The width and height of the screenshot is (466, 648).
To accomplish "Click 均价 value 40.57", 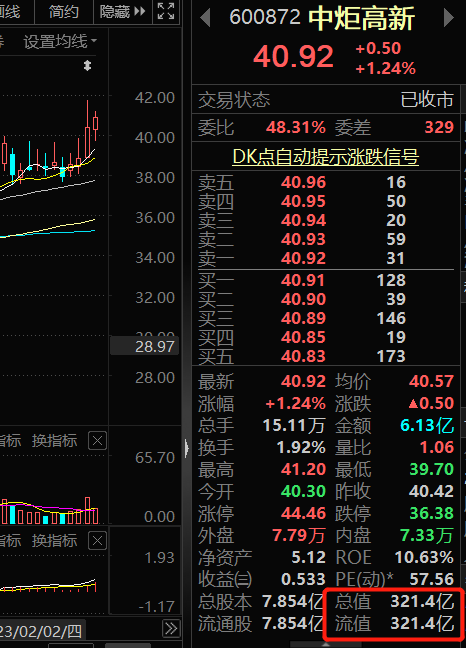I will pos(432,381).
